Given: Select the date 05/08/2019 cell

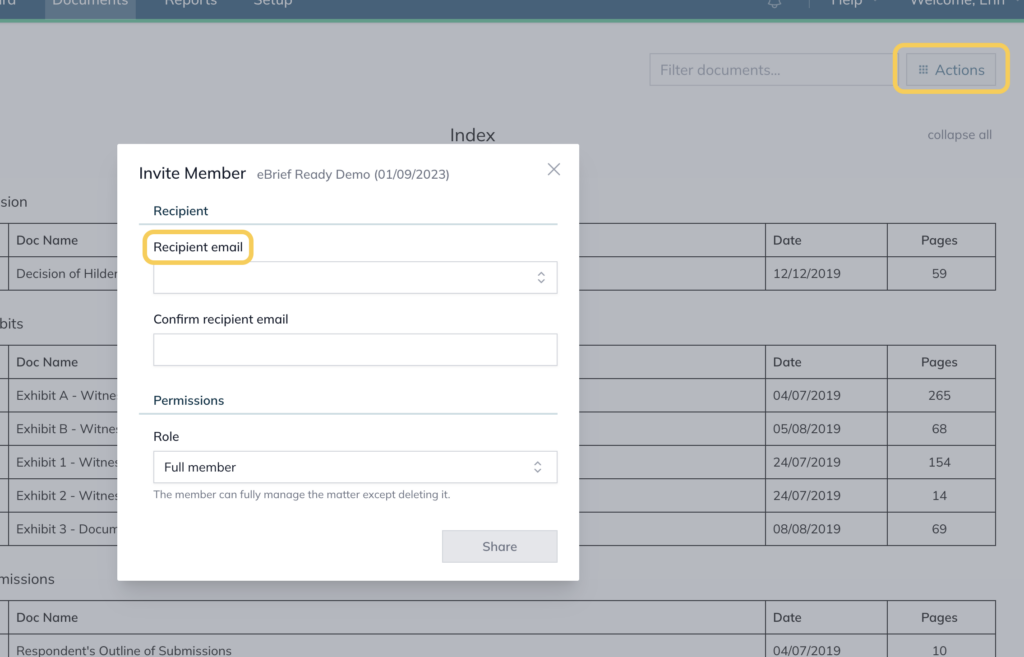Looking at the screenshot, I should point(826,428).
